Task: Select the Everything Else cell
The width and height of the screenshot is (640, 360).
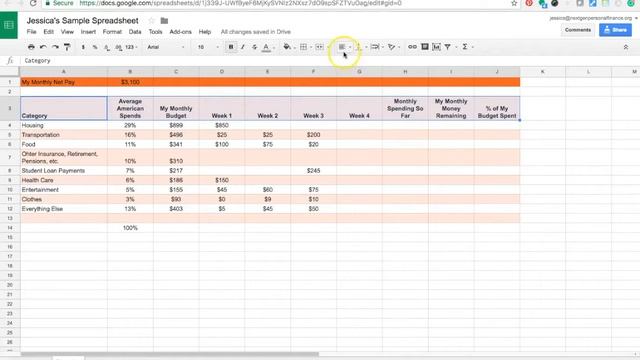Action: click(x=64, y=209)
